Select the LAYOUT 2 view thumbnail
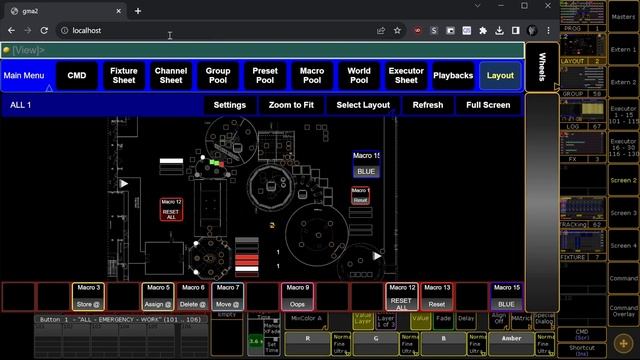Viewport: 640px width, 360px height. coord(582,49)
